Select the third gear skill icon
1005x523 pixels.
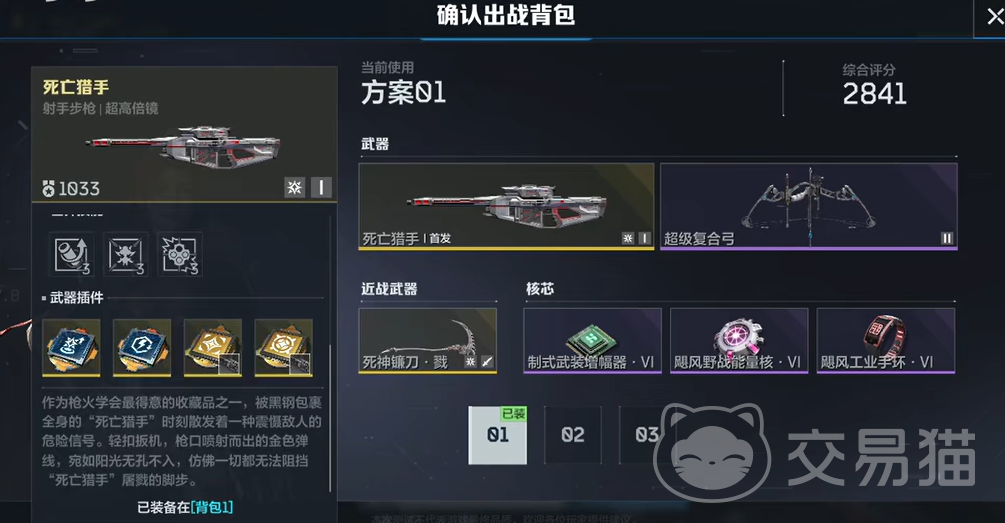(180, 254)
